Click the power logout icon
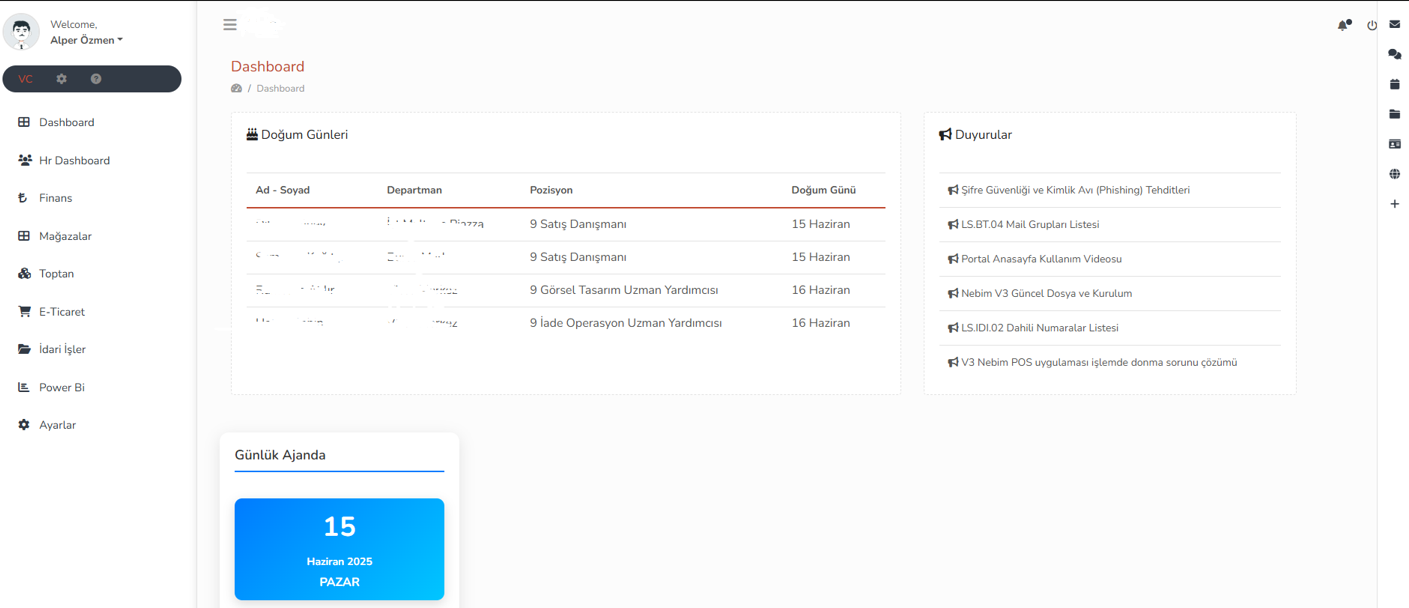The height and width of the screenshot is (608, 1409). [1372, 25]
